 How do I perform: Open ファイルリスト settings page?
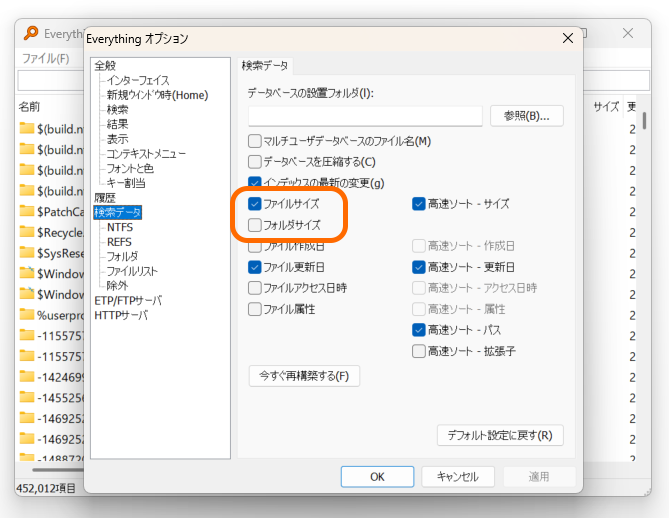(x=132, y=271)
